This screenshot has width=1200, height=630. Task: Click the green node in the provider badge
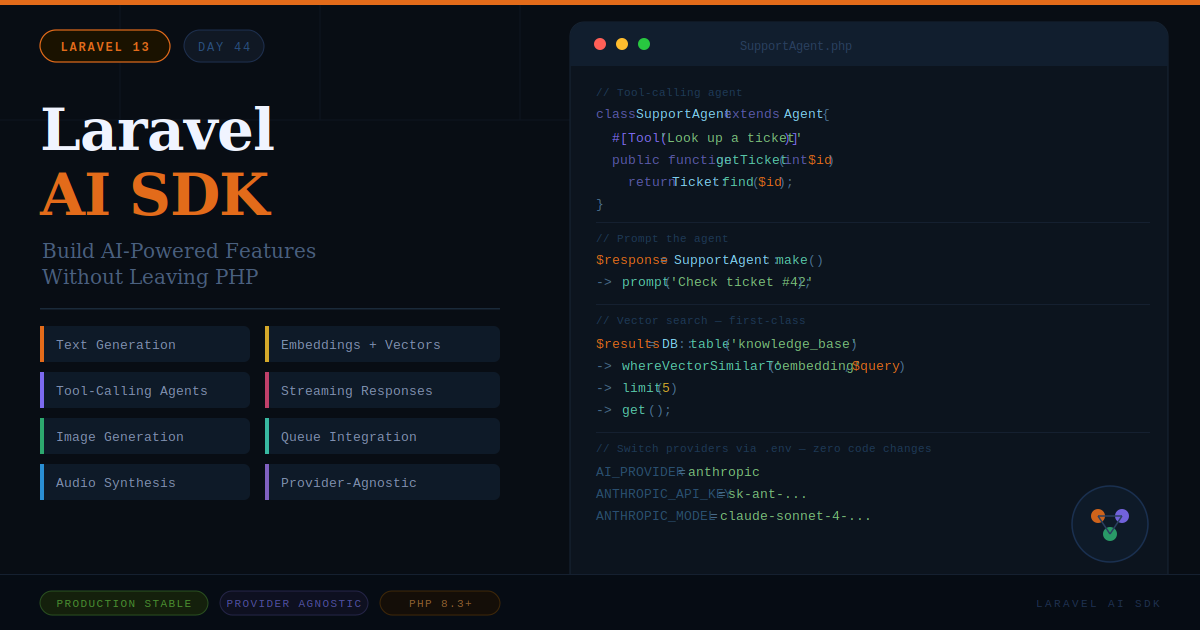pyautogui.click(x=1110, y=534)
